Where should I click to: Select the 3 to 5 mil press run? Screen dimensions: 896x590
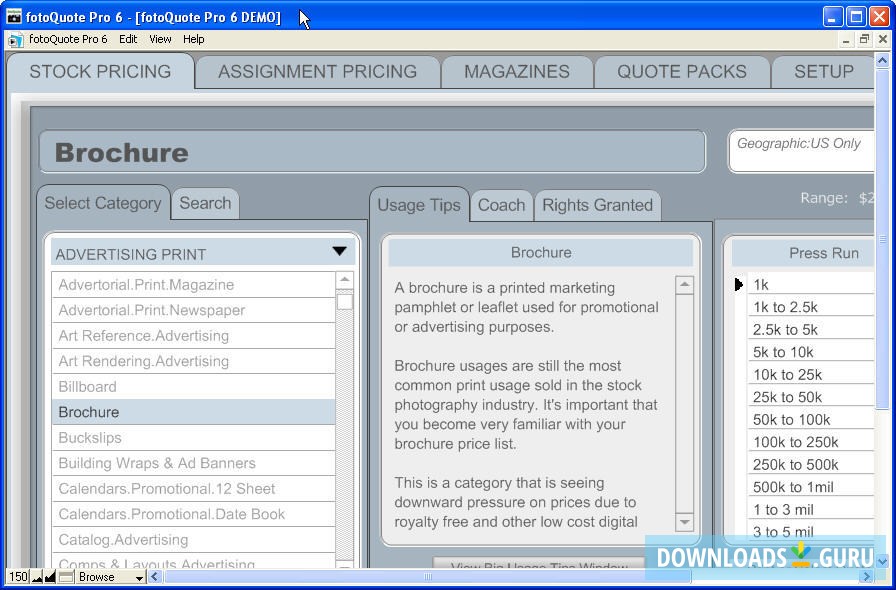click(810, 532)
